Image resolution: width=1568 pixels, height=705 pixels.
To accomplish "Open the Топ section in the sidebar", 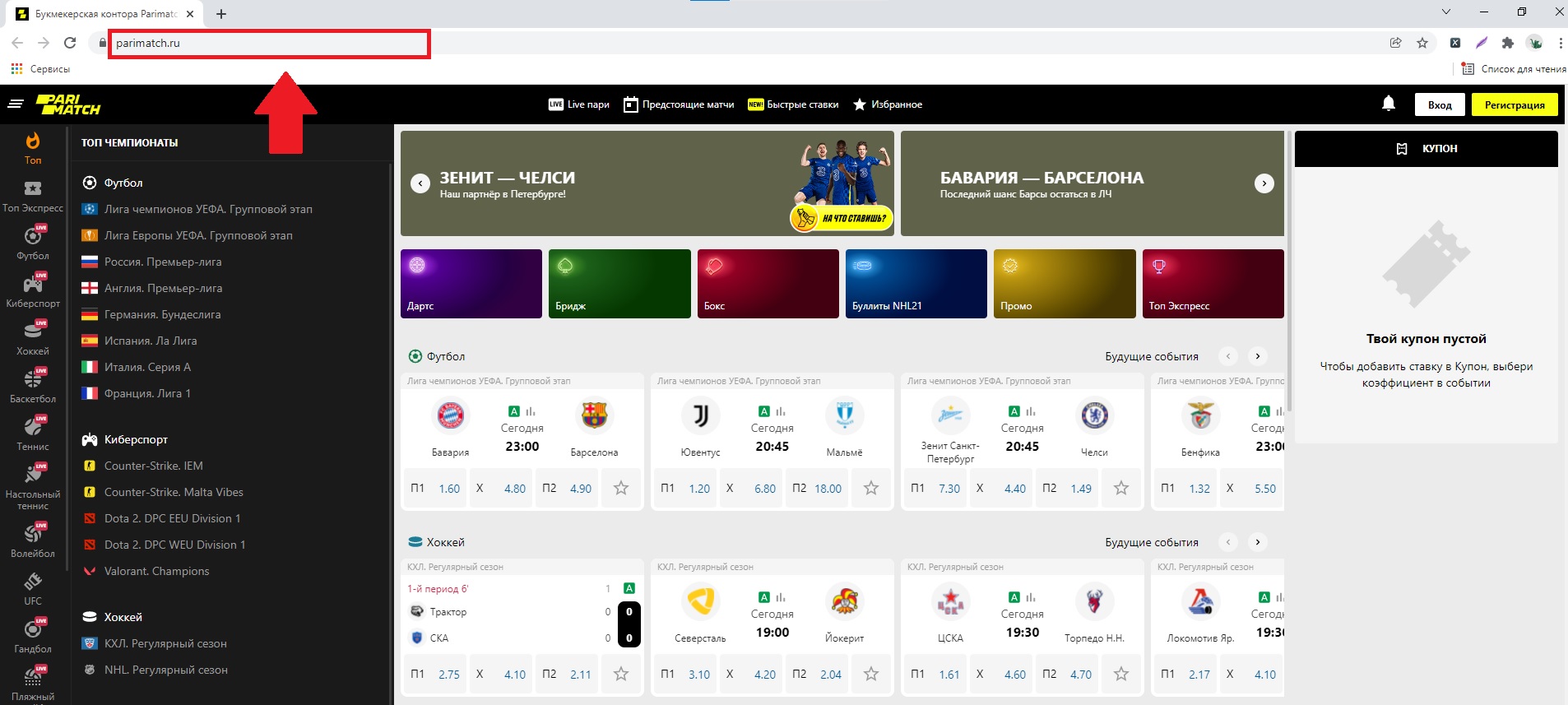I will (x=33, y=149).
